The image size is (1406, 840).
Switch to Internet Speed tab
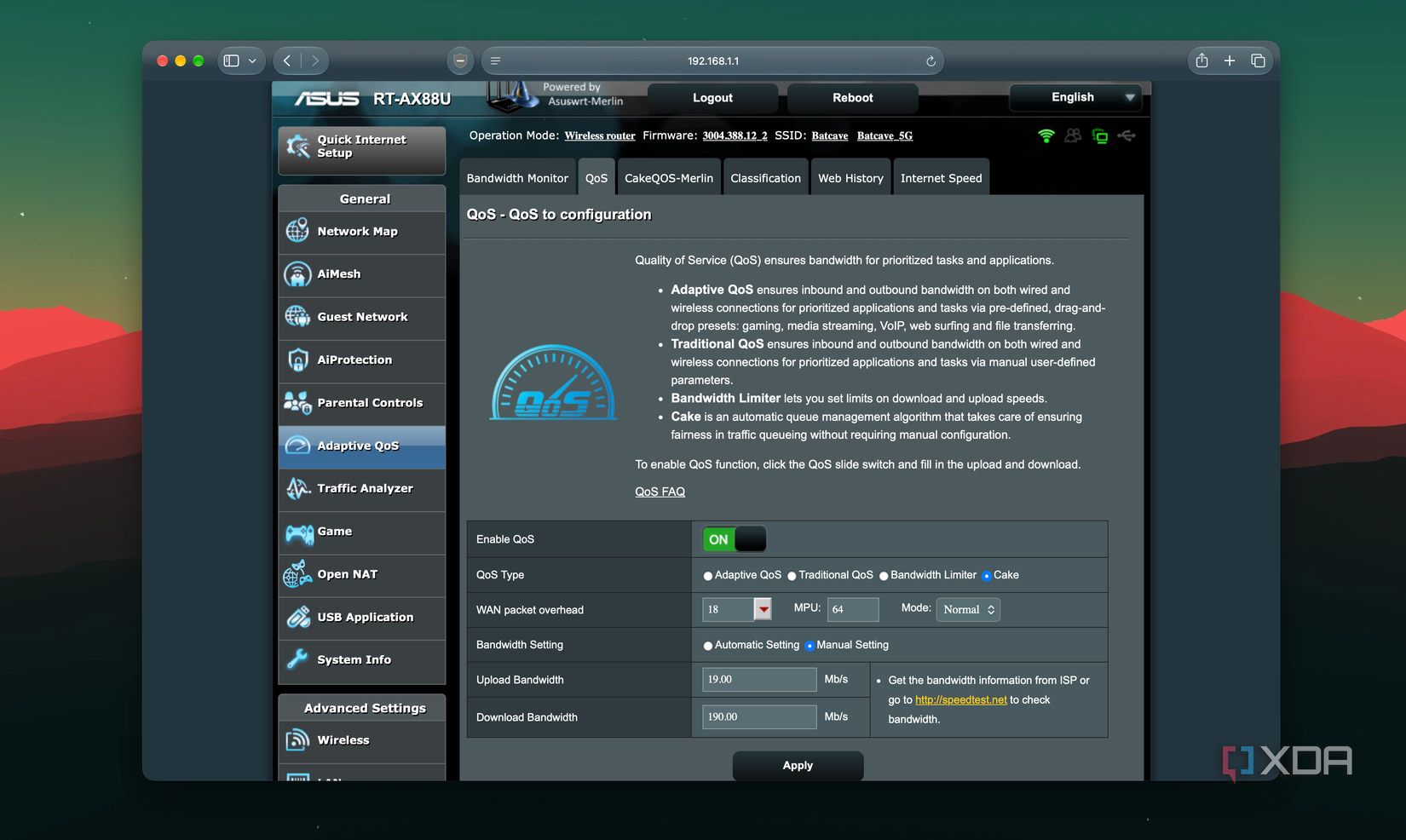tap(941, 178)
